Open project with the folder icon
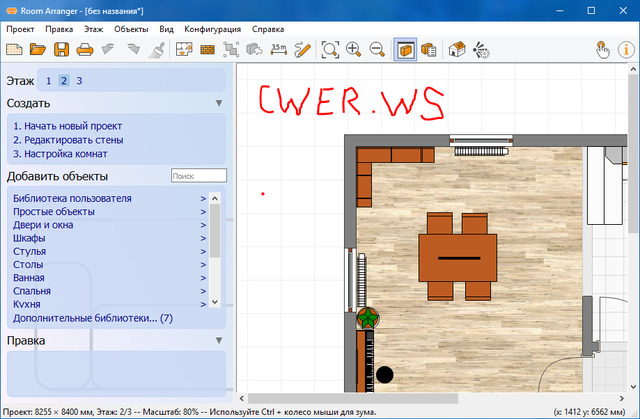Screen dimensions: 640x419 (38, 49)
